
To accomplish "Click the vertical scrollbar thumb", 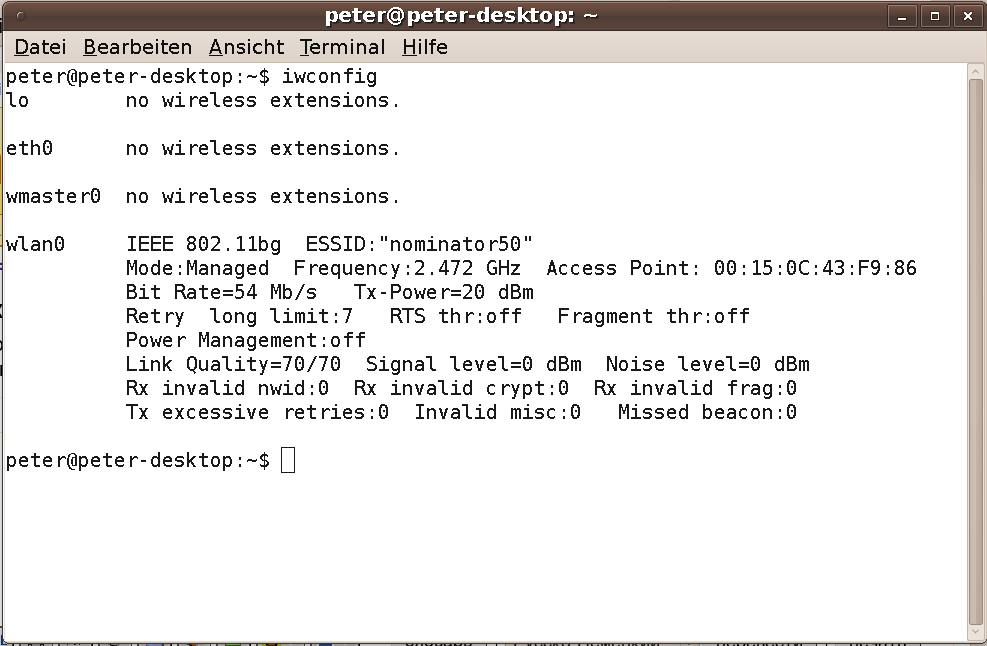I will click(x=975, y=351).
